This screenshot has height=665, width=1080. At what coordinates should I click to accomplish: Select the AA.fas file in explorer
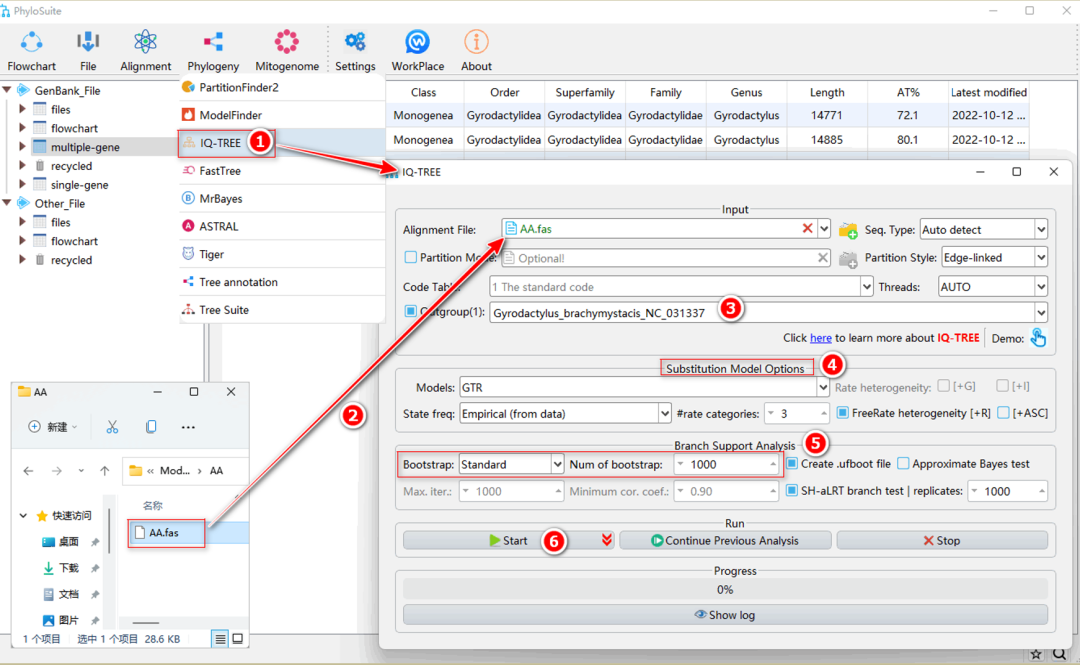166,533
